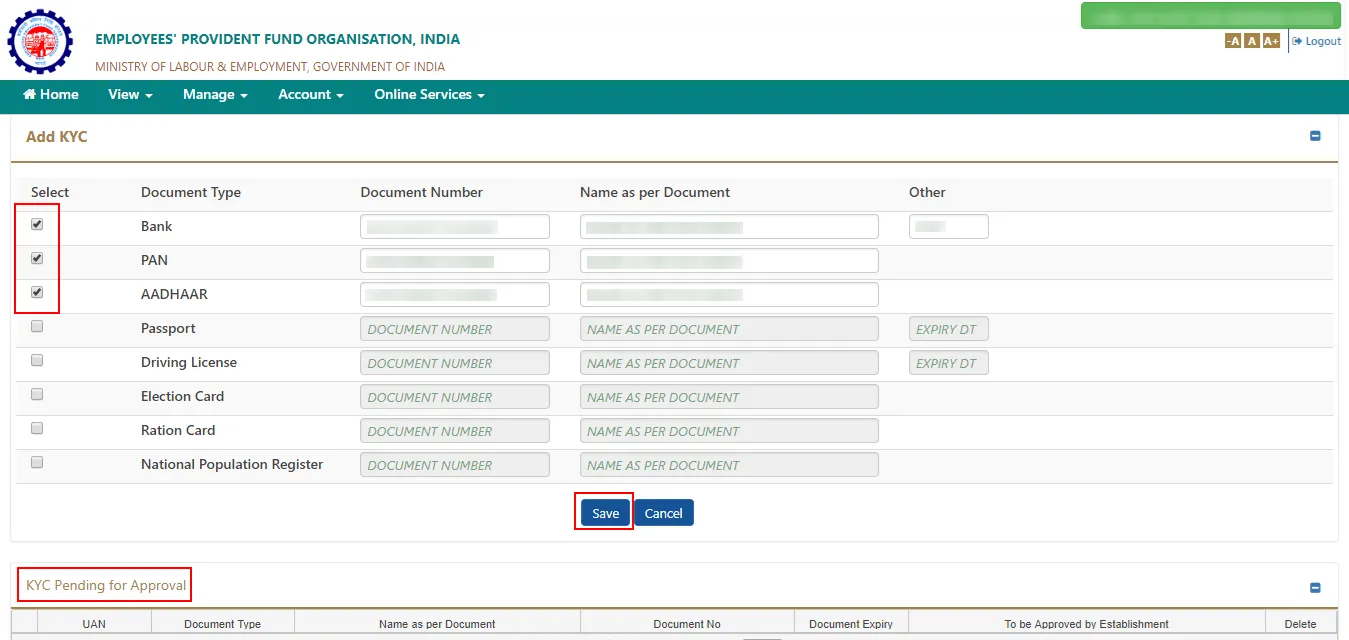Uncheck the AADHAAR checkbox
1349x640 pixels.
pyautogui.click(x=37, y=293)
